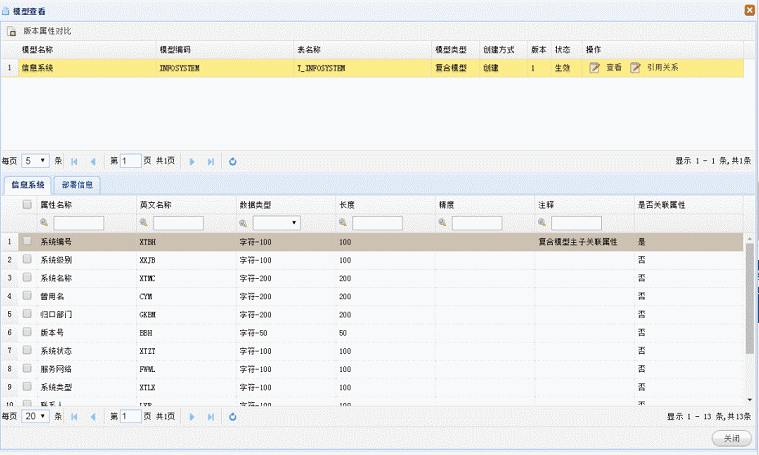
Task: Refresh the upper model list grid
Action: click(233, 160)
